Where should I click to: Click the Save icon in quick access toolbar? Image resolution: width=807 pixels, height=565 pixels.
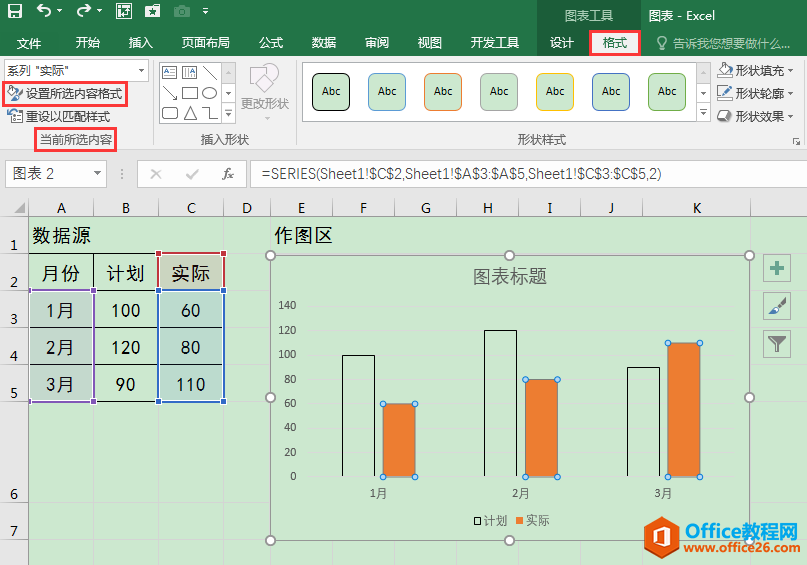(15, 11)
